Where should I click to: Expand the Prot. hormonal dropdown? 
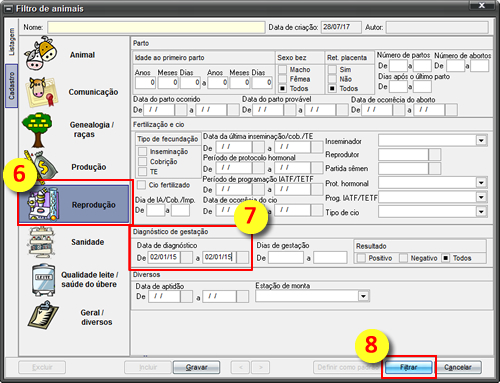481,183
